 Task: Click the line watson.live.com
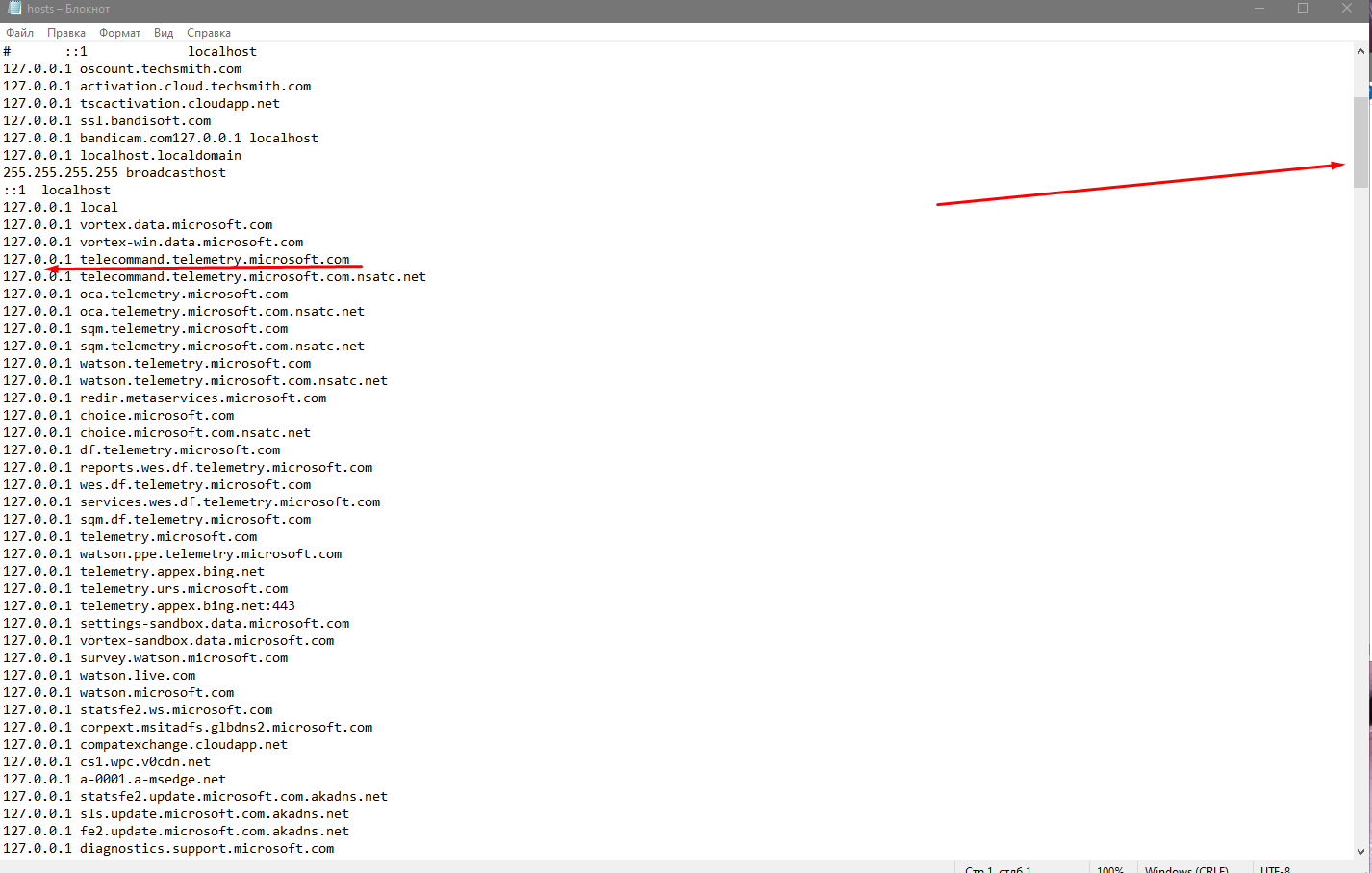tap(99, 676)
